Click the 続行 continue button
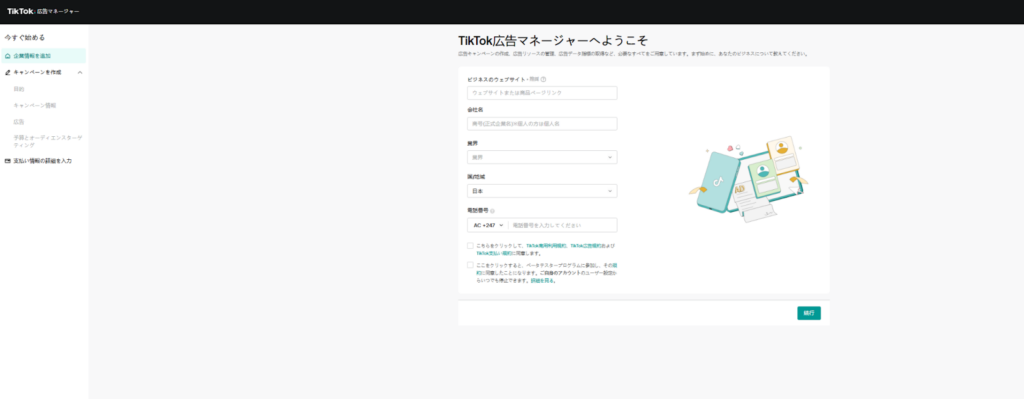Viewport: 1024px width, 399px height. (x=808, y=313)
